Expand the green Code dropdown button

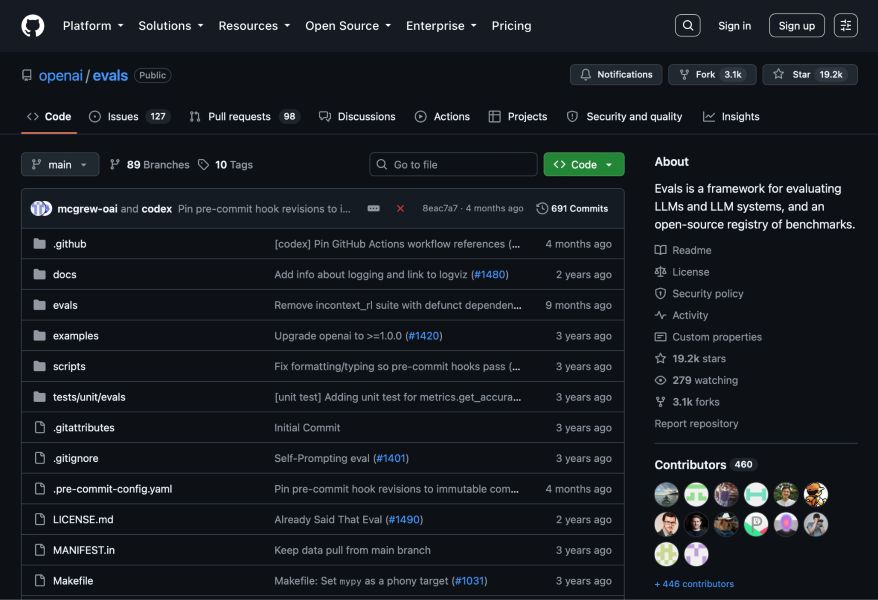point(583,165)
